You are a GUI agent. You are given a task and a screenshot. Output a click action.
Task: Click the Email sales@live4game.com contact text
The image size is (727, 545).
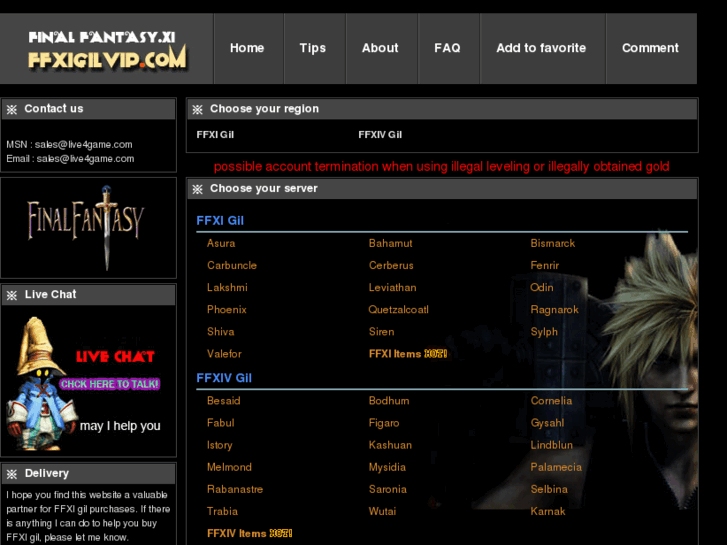point(70,159)
